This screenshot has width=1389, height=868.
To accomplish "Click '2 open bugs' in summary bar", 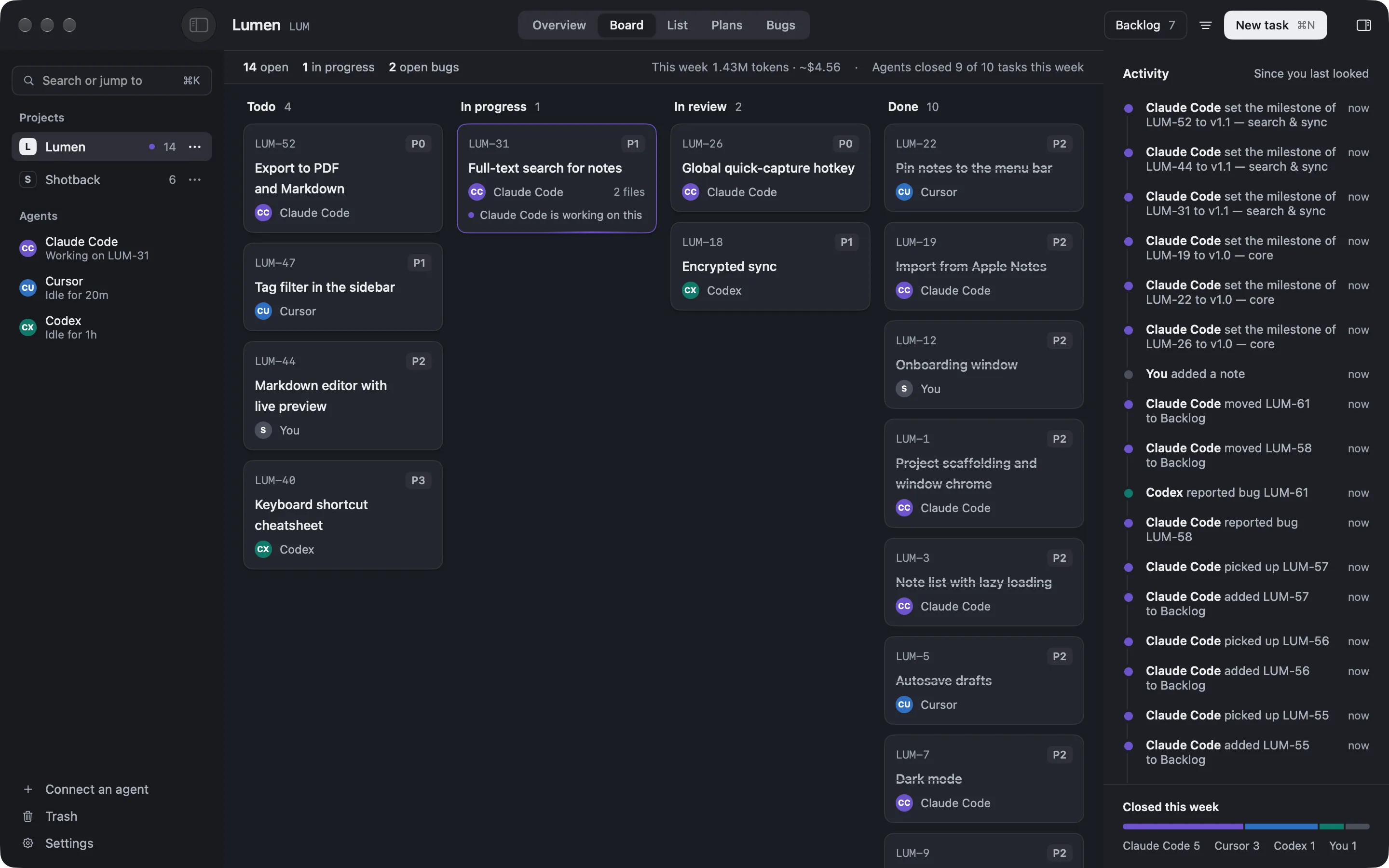I will pos(423,67).
